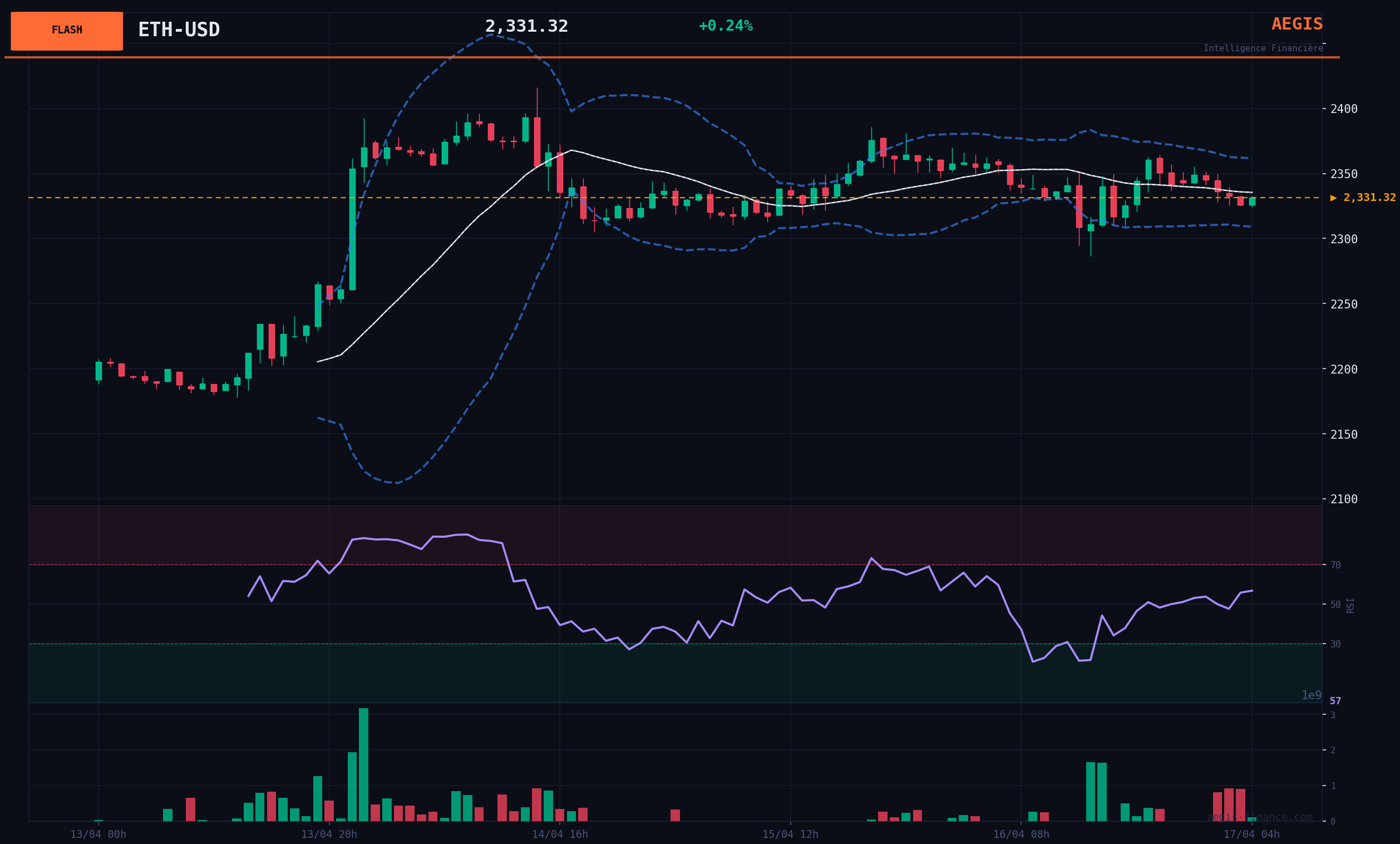The image size is (1400, 844).
Task: Click the 15/04 12h time label
Action: [x=790, y=835]
